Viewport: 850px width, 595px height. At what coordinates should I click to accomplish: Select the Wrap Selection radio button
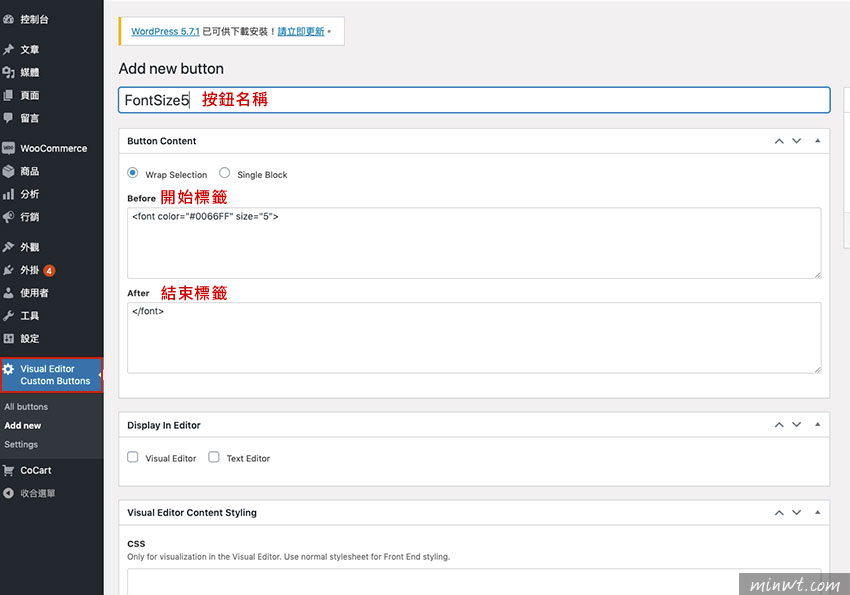tap(132, 173)
